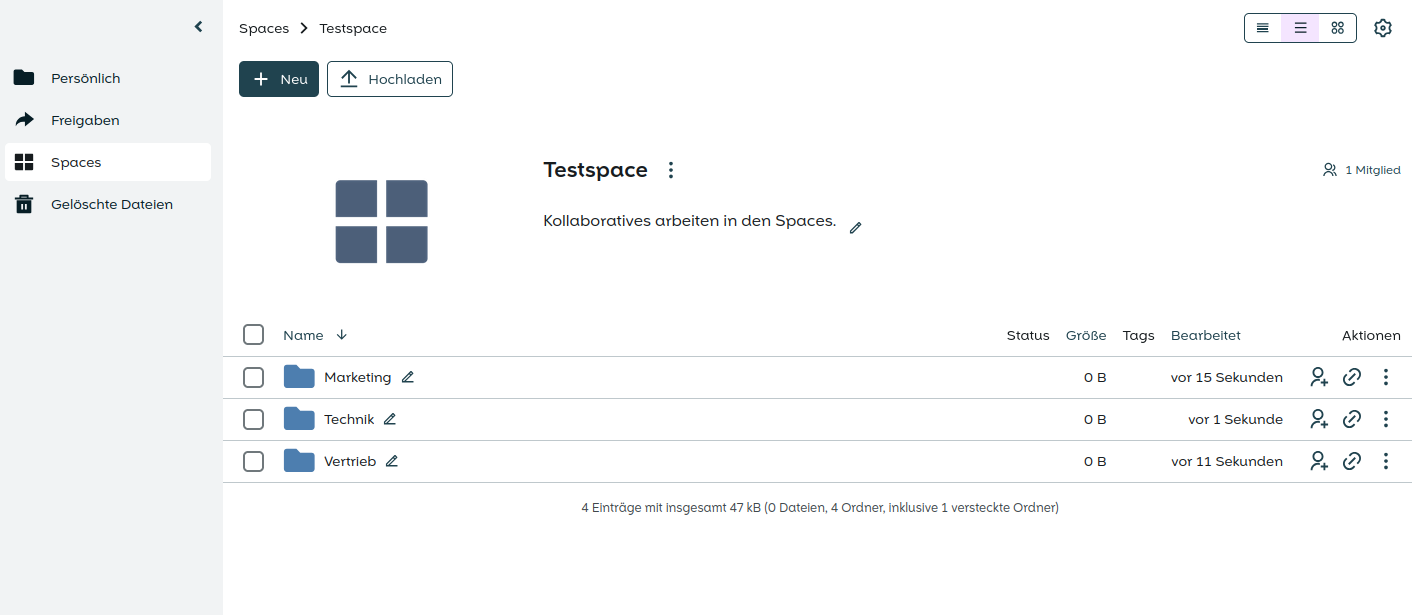Select the Marketing folder checkbox

click(x=253, y=377)
